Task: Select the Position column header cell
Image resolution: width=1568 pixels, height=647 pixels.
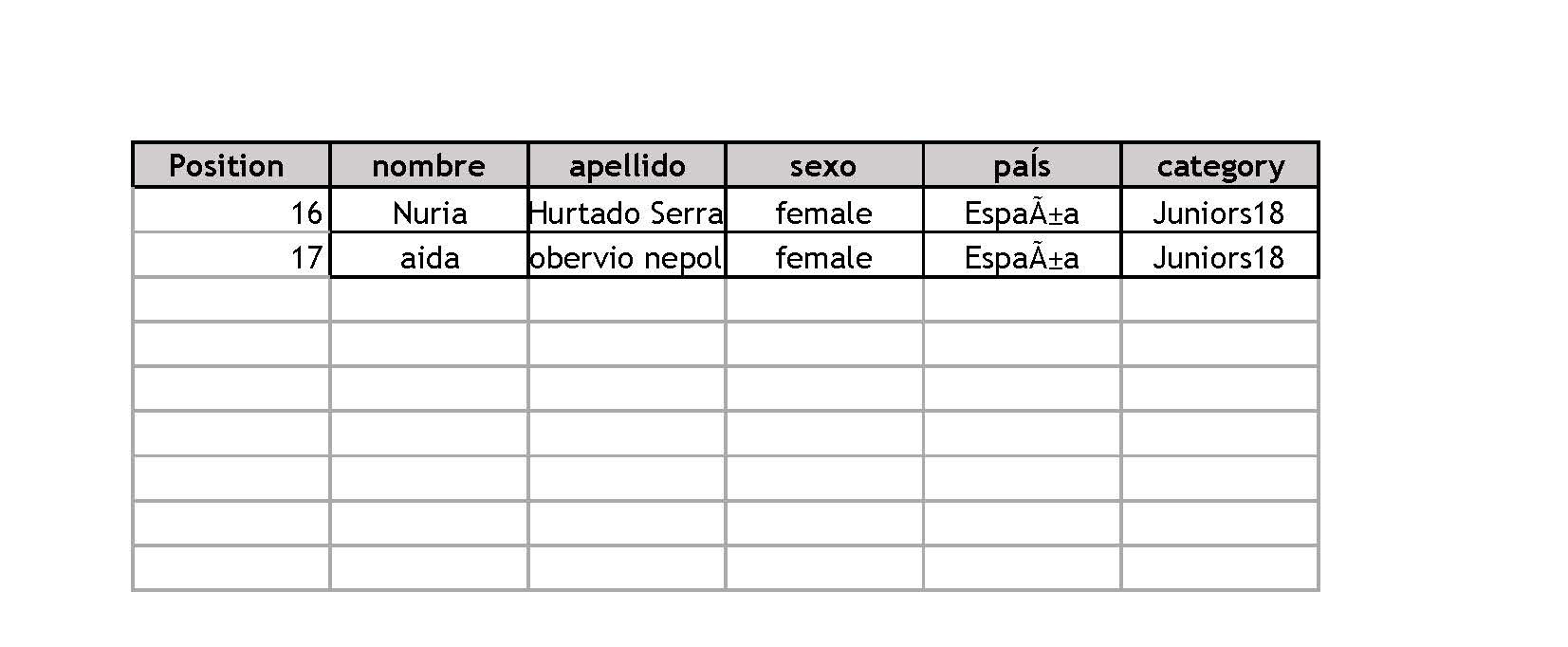Action: pyautogui.click(x=231, y=165)
